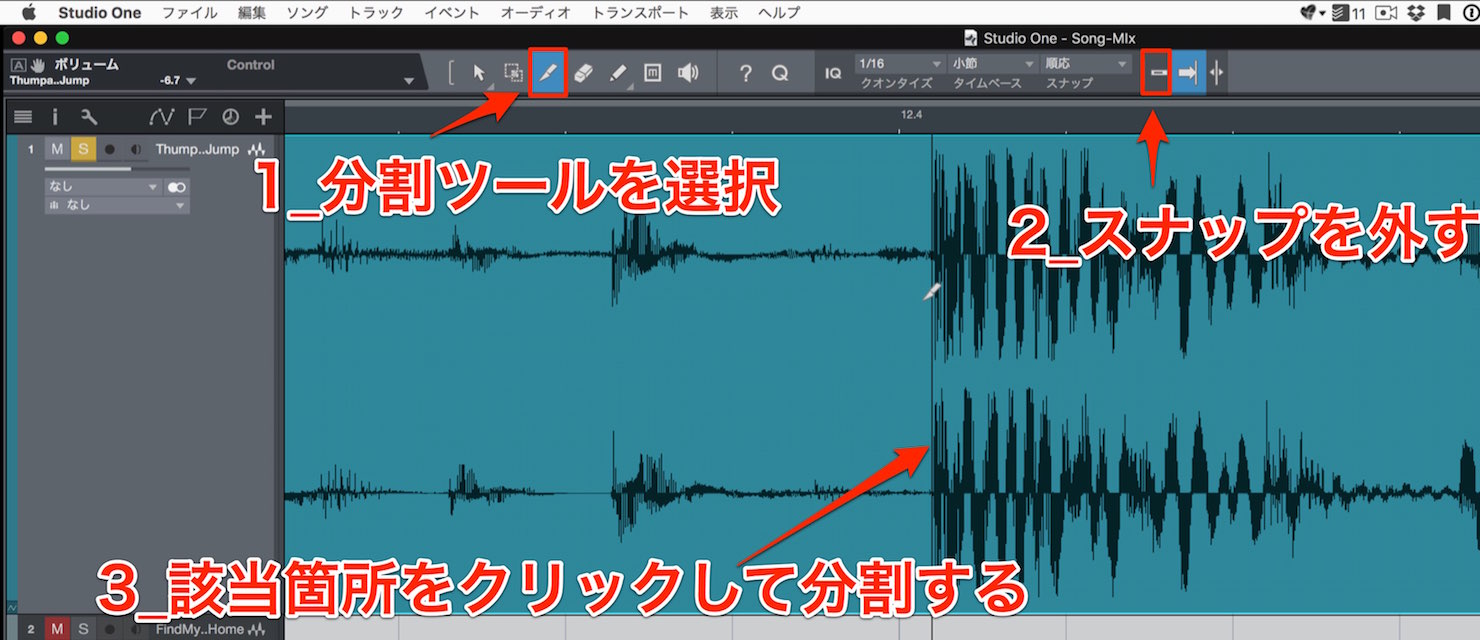Select the Listen speaker tool
Image resolution: width=1480 pixels, height=640 pixels.
pyautogui.click(x=688, y=73)
